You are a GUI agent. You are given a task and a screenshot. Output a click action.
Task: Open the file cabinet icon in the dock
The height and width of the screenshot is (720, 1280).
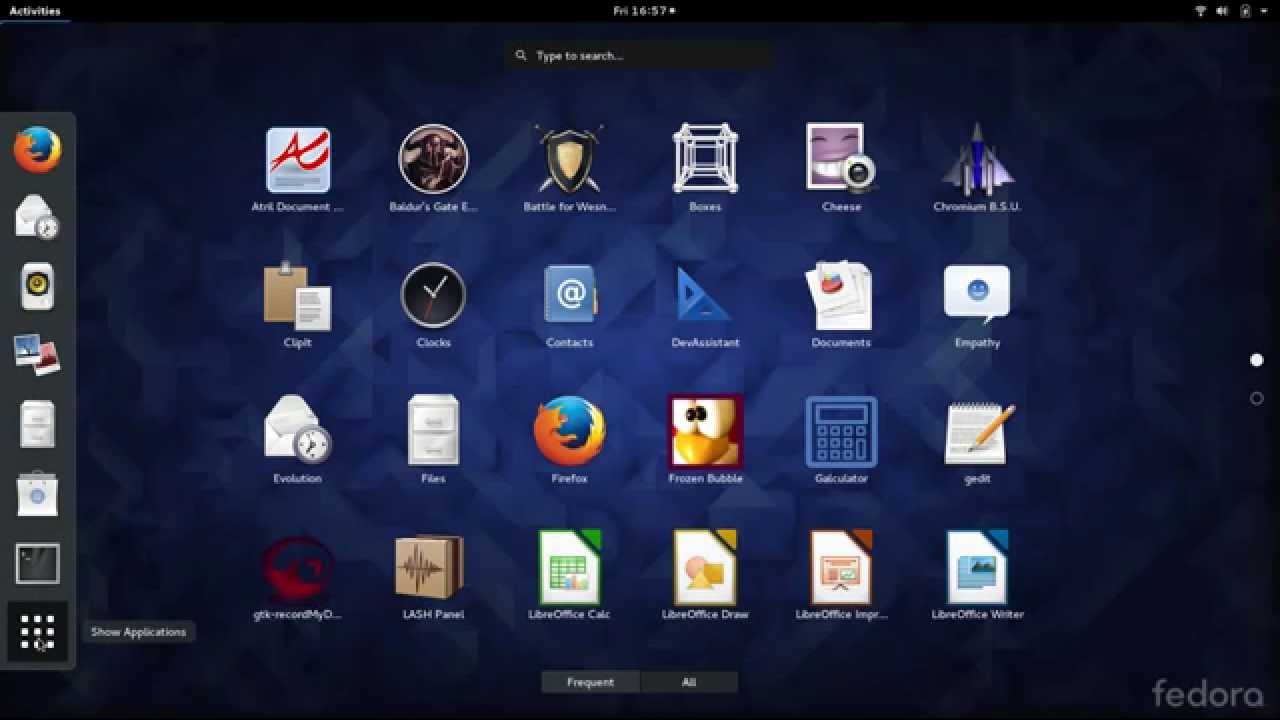(x=38, y=424)
